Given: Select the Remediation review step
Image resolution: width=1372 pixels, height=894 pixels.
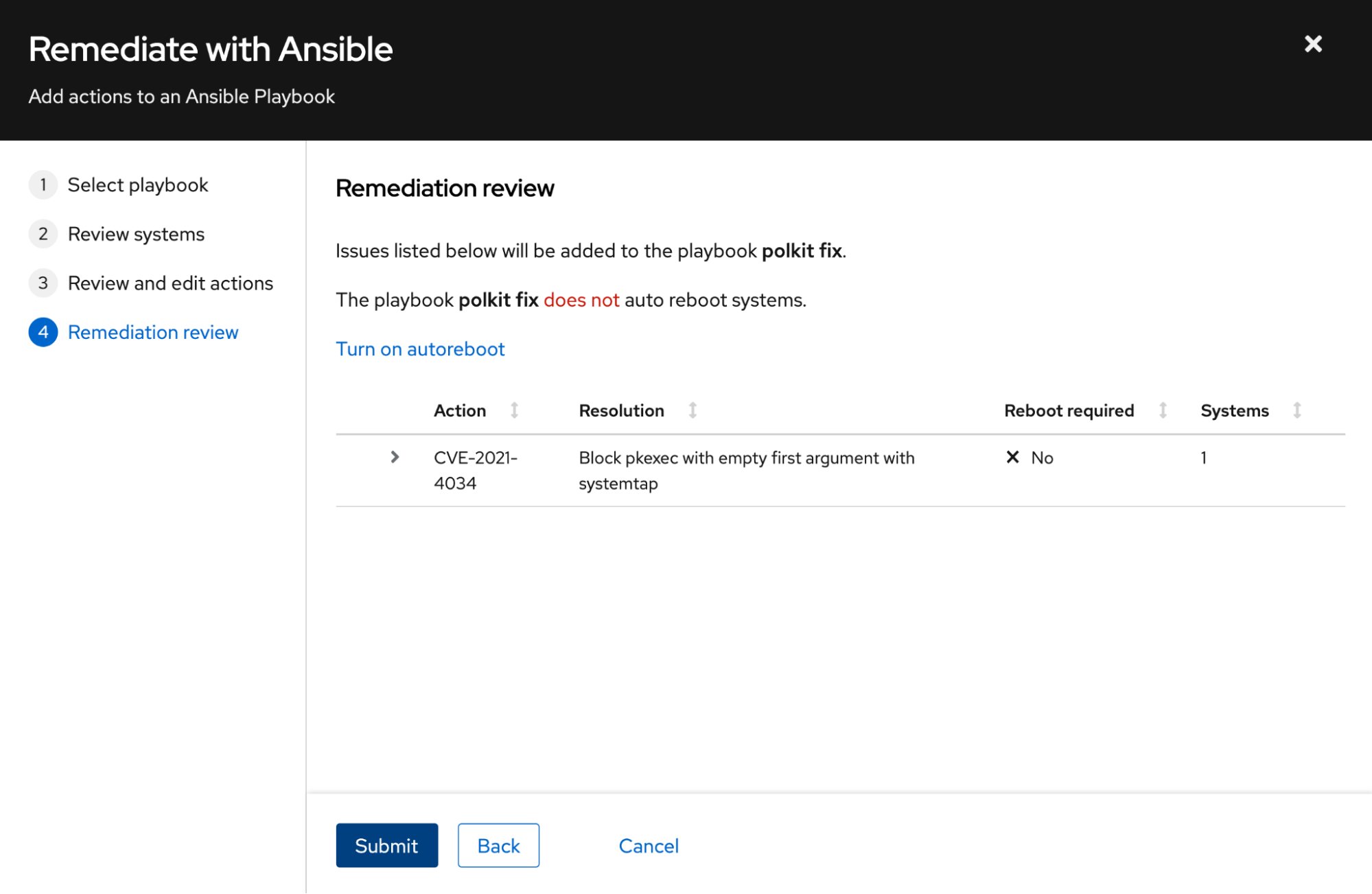Looking at the screenshot, I should pos(153,332).
